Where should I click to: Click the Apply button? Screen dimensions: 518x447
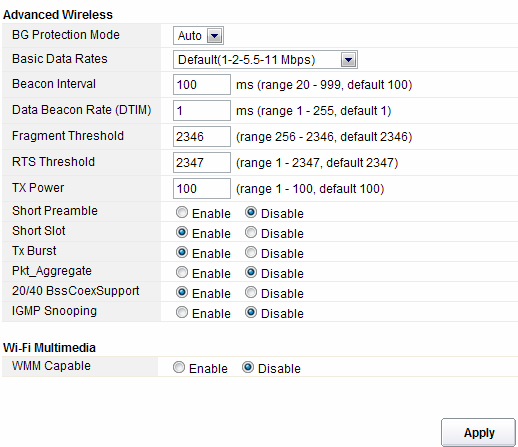(x=478, y=432)
